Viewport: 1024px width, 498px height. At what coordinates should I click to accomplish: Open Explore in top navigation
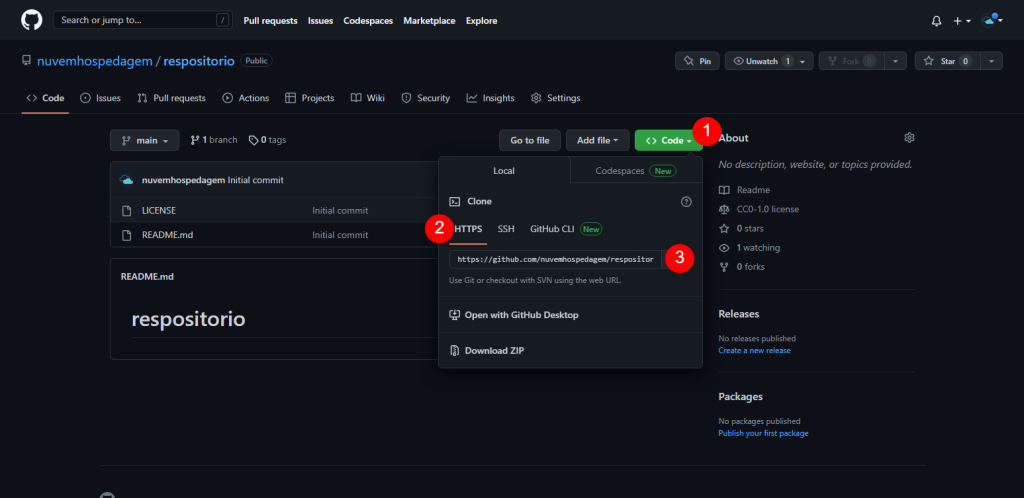coord(481,21)
